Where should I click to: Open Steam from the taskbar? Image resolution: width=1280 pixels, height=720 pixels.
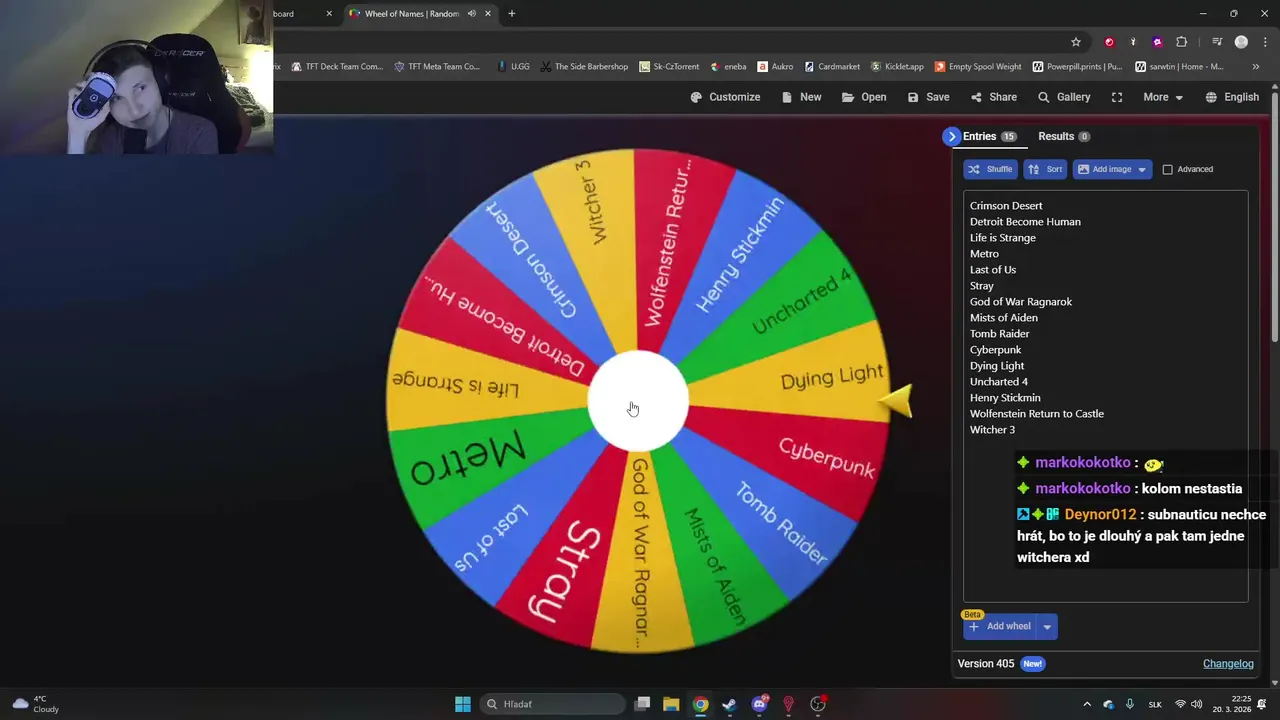(730, 704)
